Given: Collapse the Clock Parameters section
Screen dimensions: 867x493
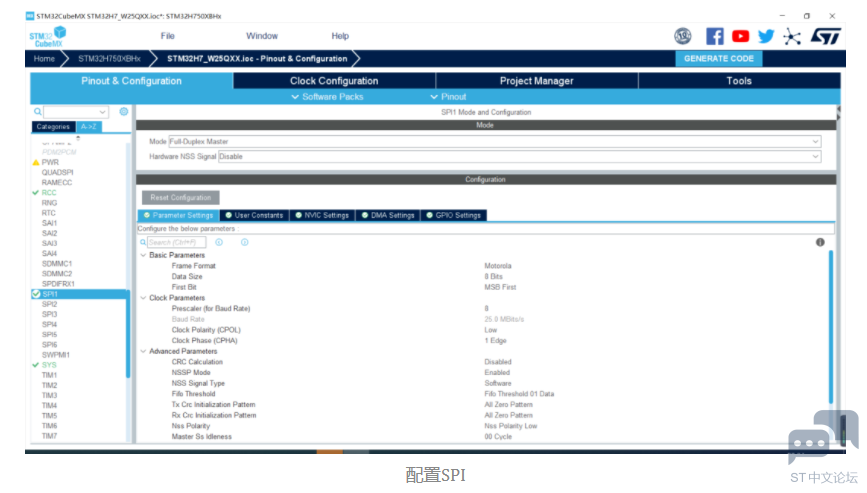Looking at the screenshot, I should pyautogui.click(x=143, y=298).
